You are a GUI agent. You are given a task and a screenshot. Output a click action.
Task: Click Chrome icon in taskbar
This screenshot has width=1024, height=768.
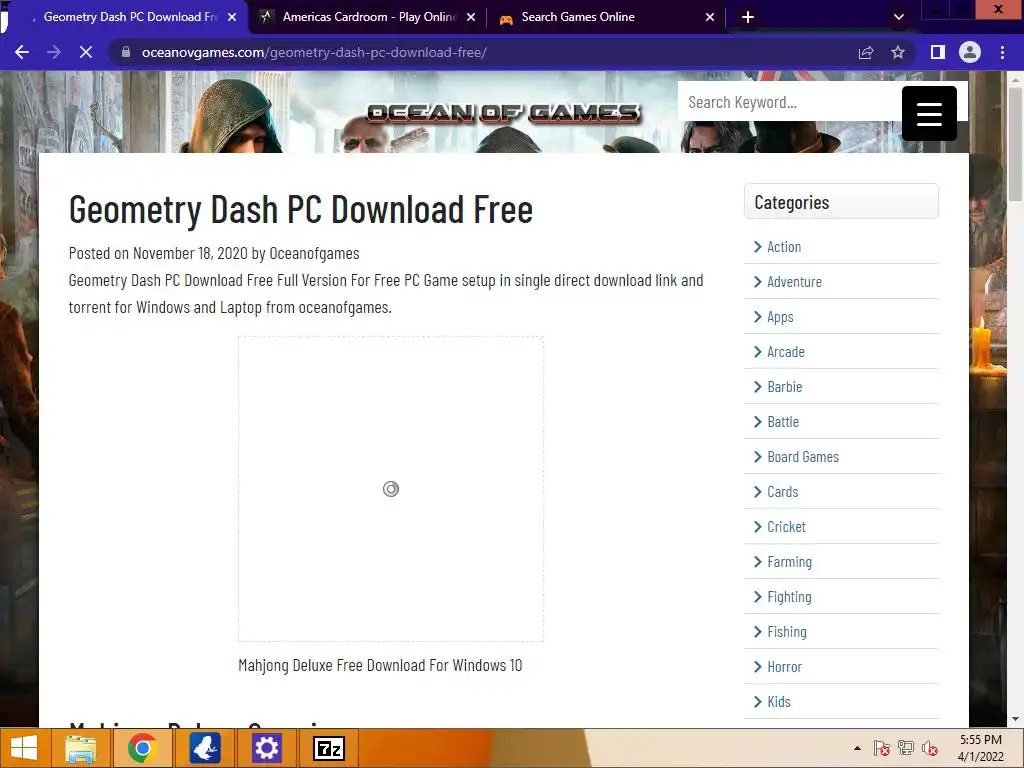click(142, 748)
